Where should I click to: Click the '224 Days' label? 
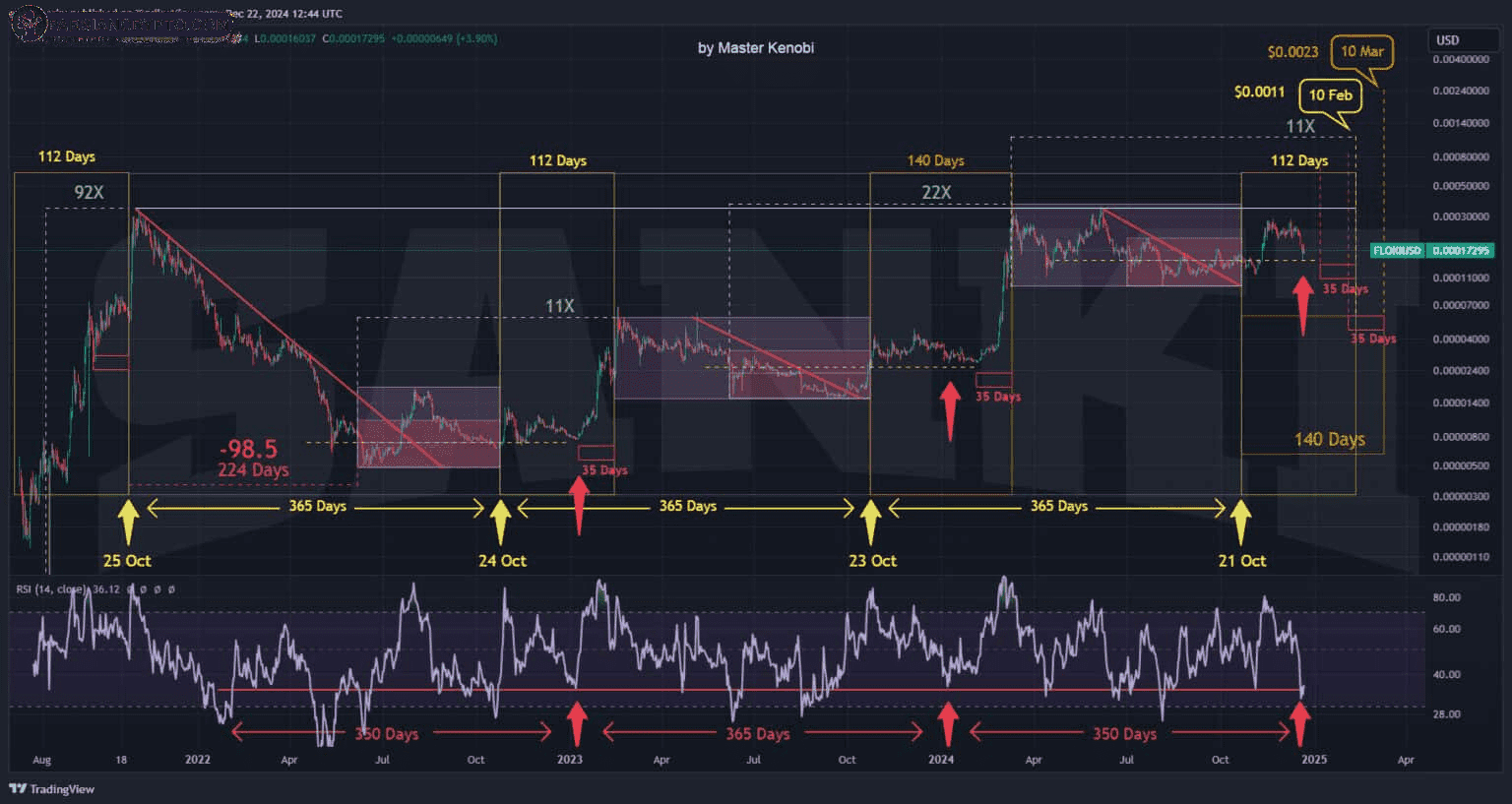[253, 470]
